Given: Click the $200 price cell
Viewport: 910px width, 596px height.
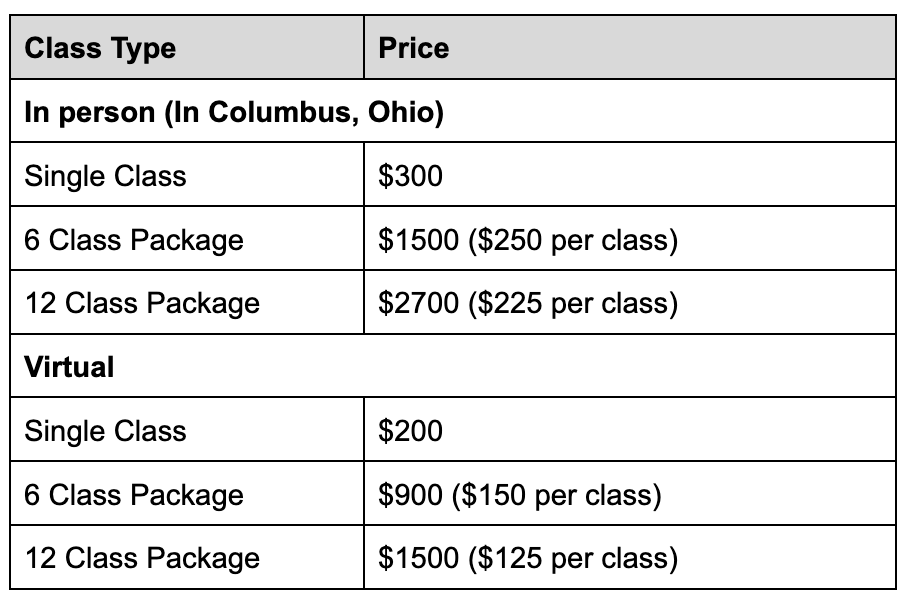Looking at the screenshot, I should point(630,430).
